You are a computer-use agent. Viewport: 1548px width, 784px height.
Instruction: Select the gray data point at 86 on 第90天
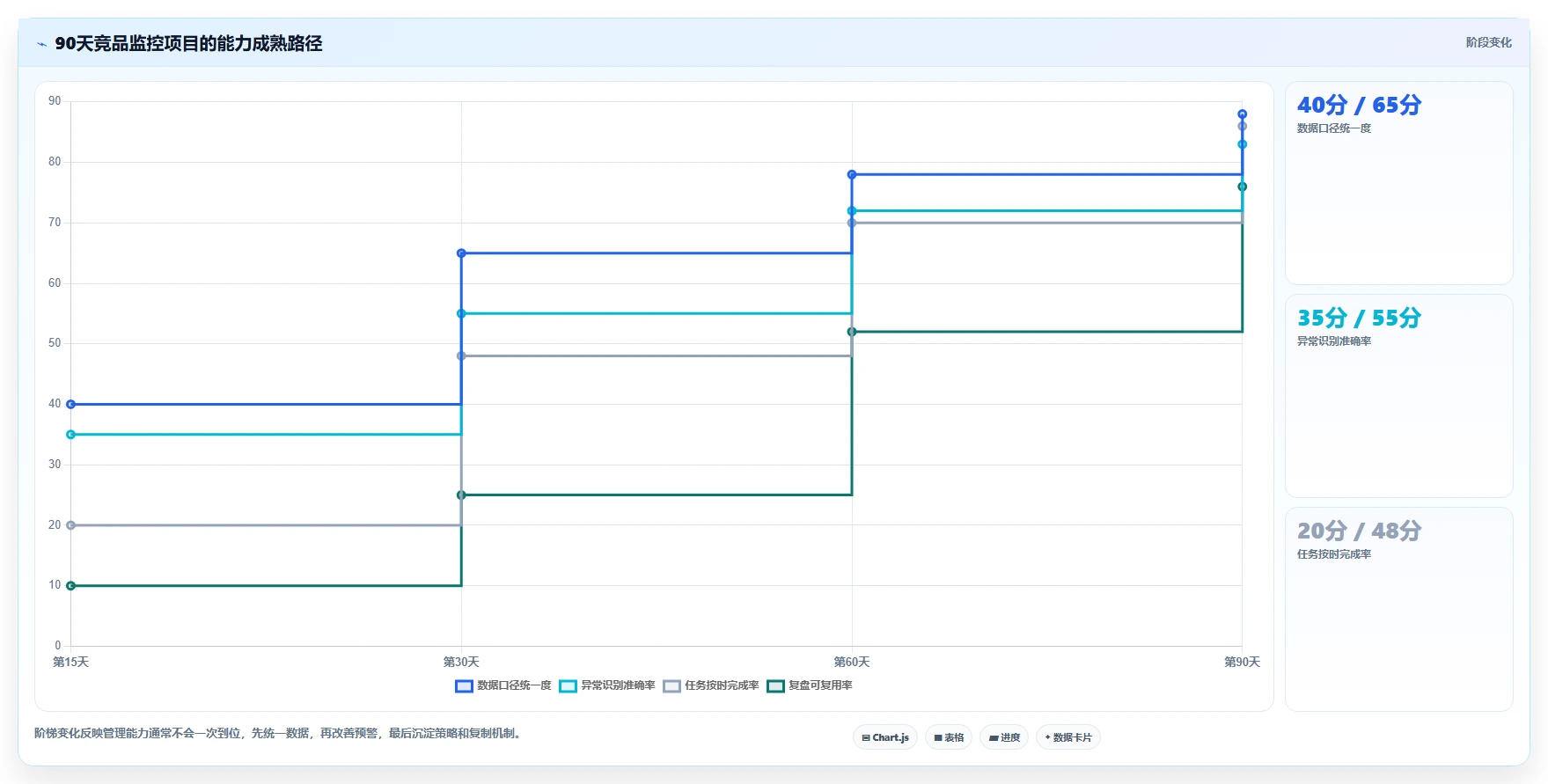point(1243,127)
